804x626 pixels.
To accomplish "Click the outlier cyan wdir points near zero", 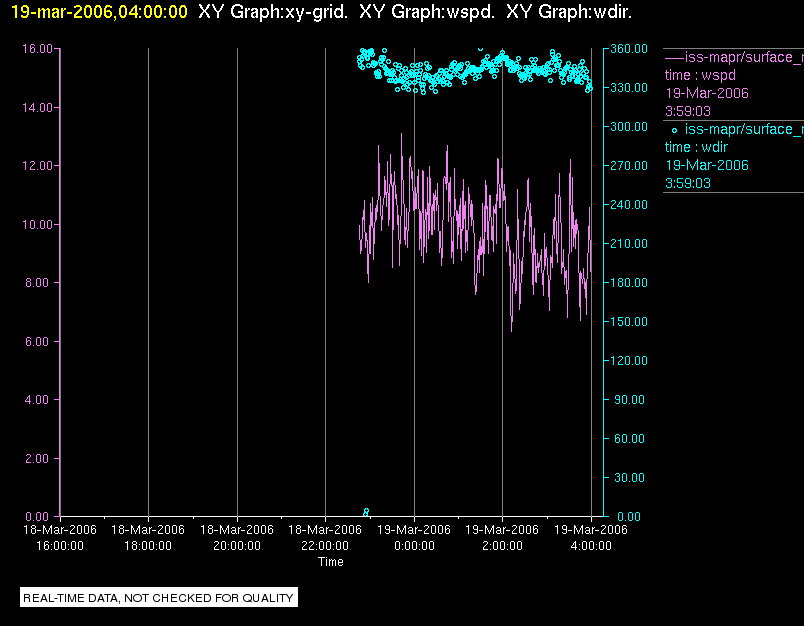I will point(366,512).
